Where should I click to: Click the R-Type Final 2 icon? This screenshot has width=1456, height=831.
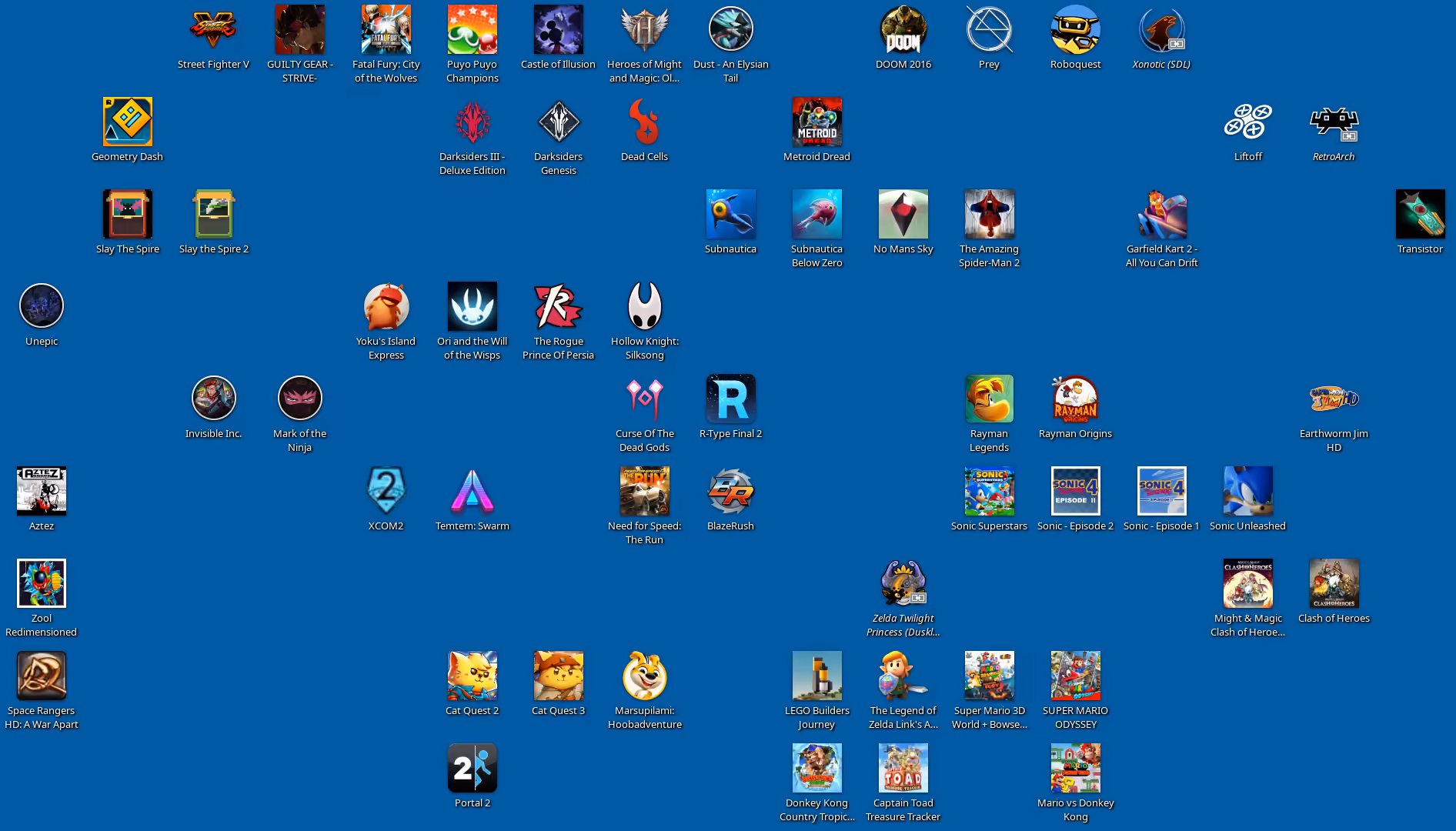730,399
